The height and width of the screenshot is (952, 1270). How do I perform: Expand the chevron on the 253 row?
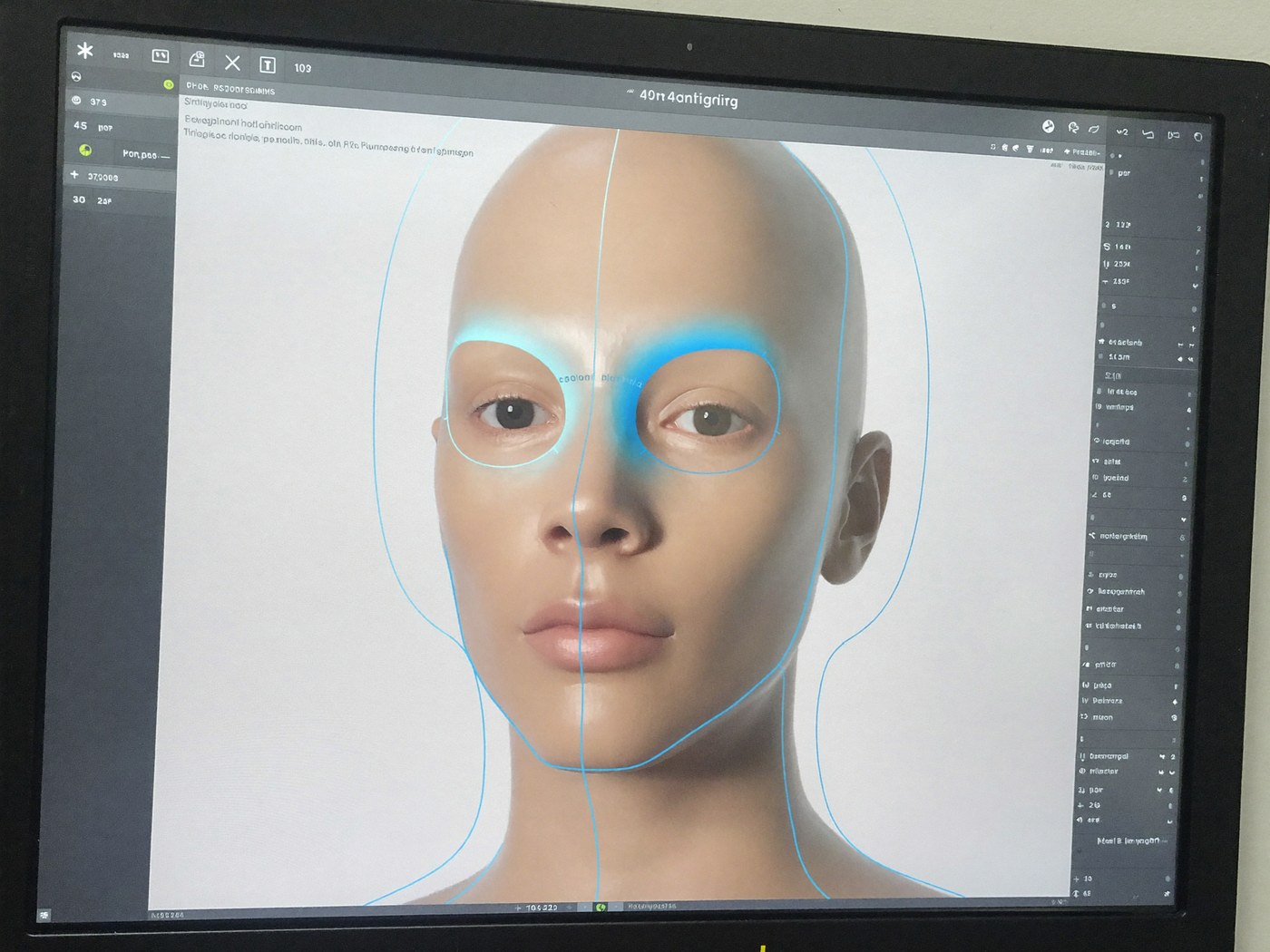(x=1195, y=287)
